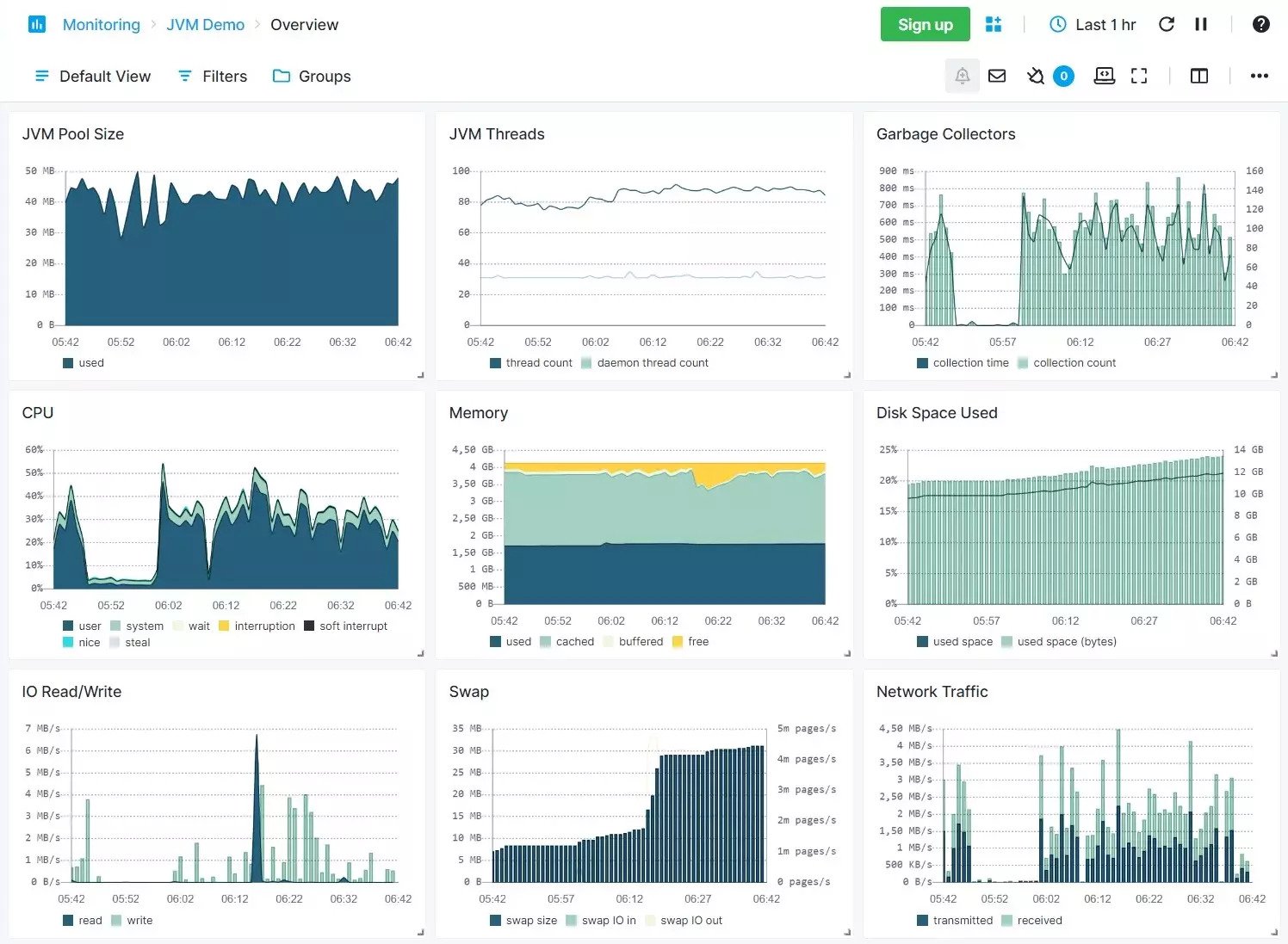1288x944 pixels.
Task: Click the blue 0 notifications badge
Action: point(1063,76)
